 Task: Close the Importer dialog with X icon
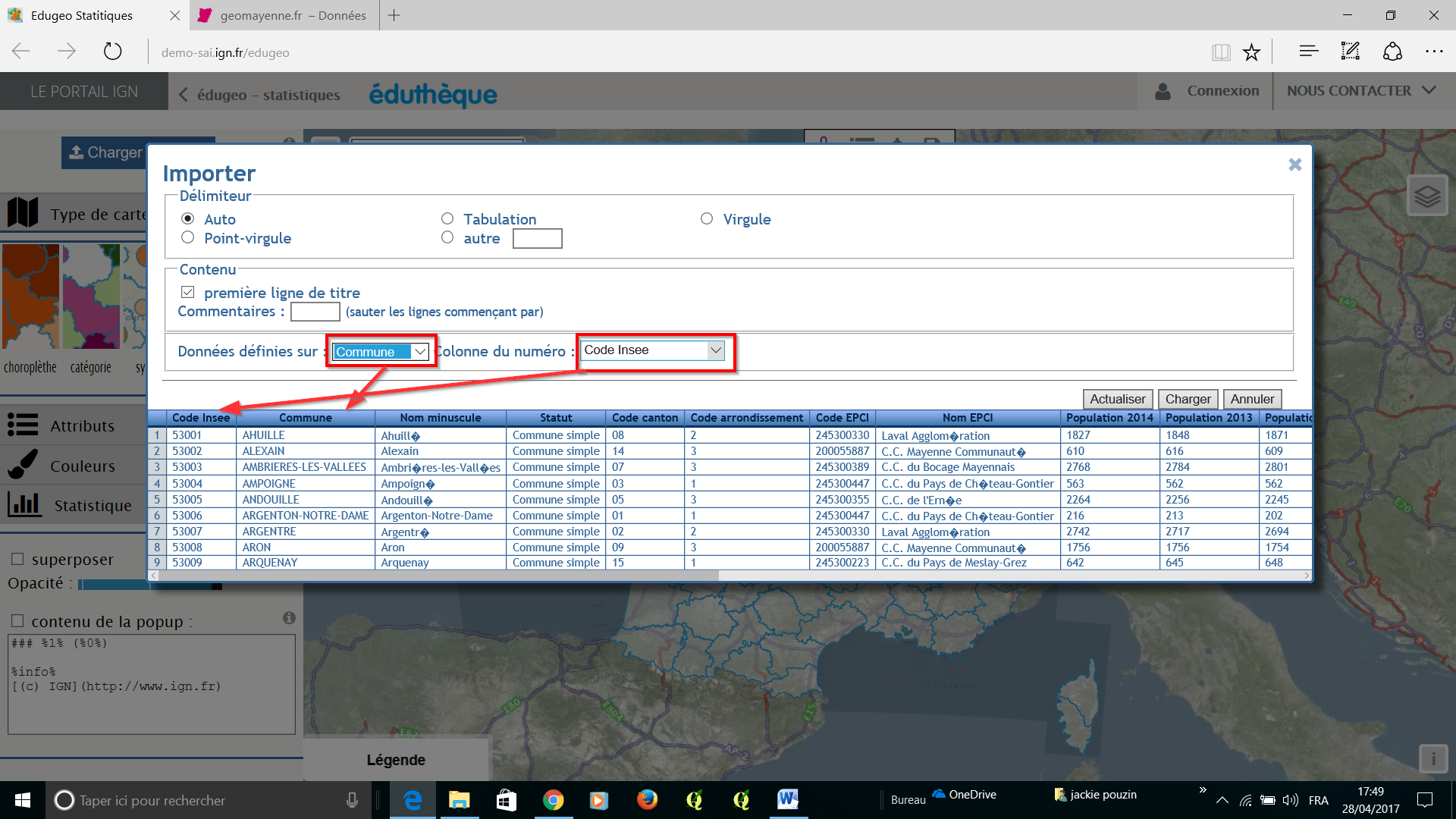pyautogui.click(x=1294, y=165)
